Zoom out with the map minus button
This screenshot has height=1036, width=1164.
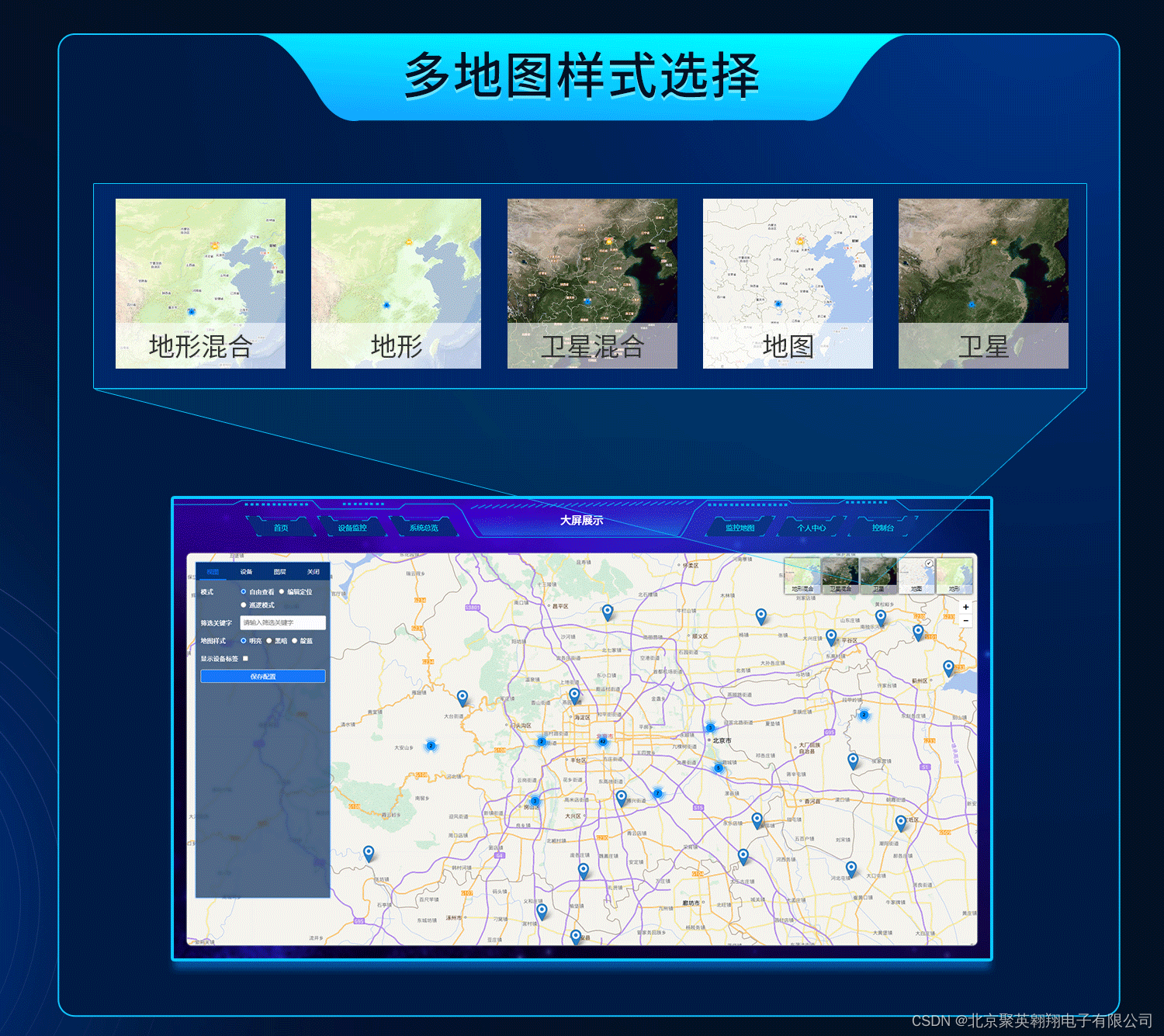coord(965,621)
